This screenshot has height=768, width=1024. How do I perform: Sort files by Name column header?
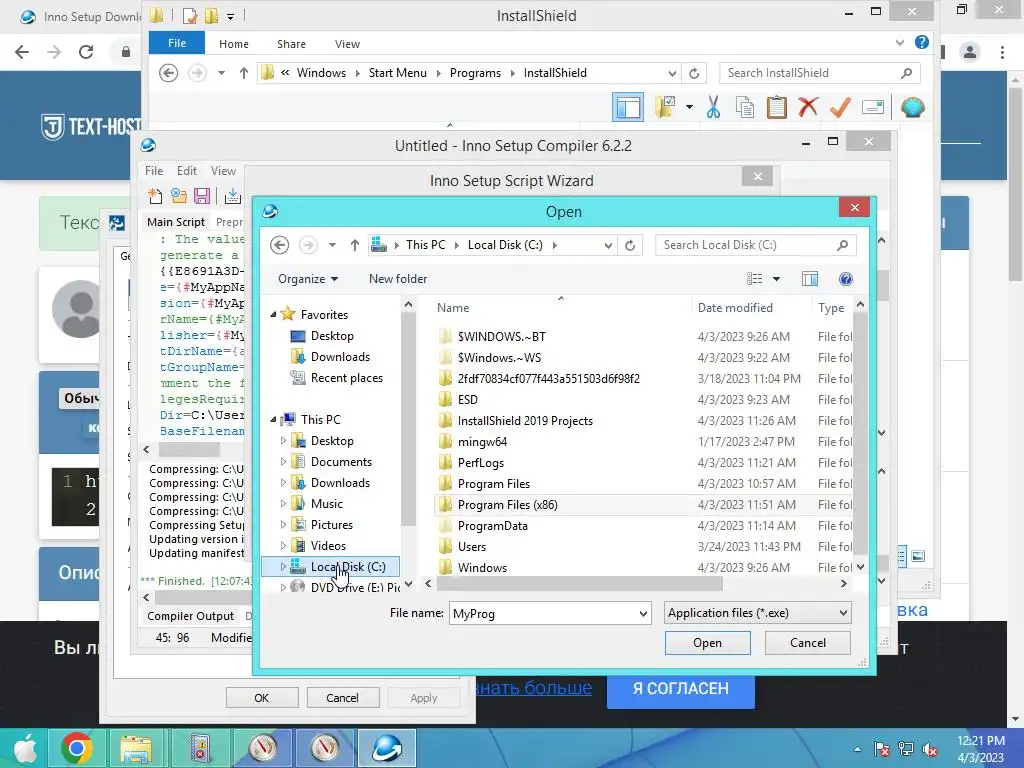click(x=453, y=308)
